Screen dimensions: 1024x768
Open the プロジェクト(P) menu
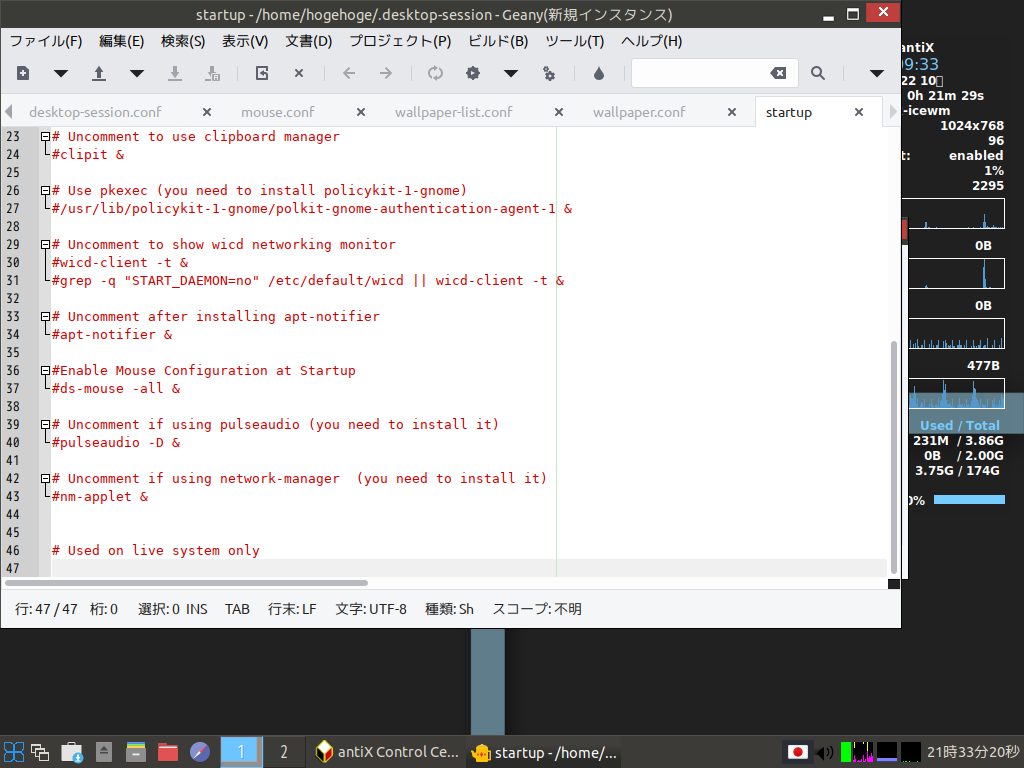click(x=400, y=41)
